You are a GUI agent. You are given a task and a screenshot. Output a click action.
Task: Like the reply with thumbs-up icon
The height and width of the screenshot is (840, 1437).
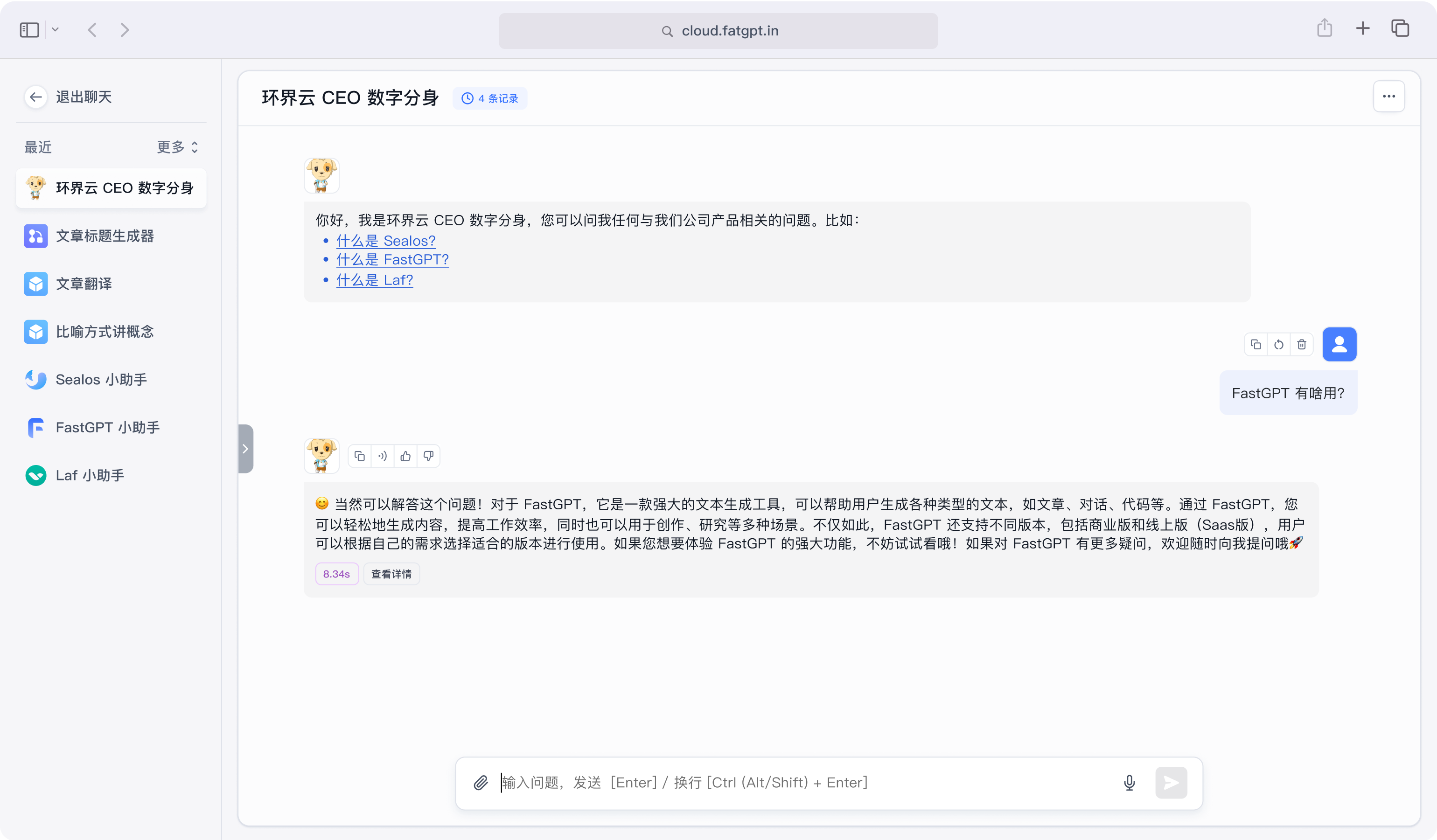(405, 456)
